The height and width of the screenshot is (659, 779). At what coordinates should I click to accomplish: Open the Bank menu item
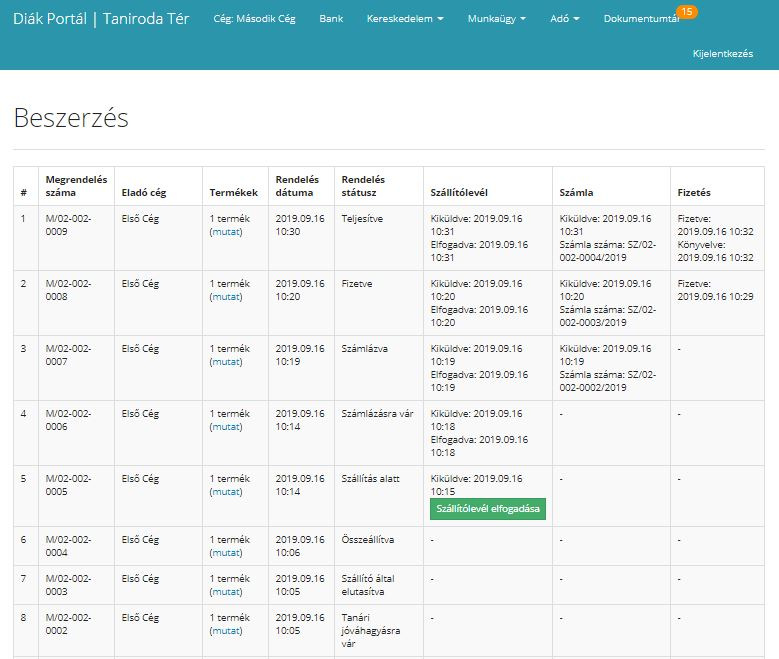[x=330, y=19]
